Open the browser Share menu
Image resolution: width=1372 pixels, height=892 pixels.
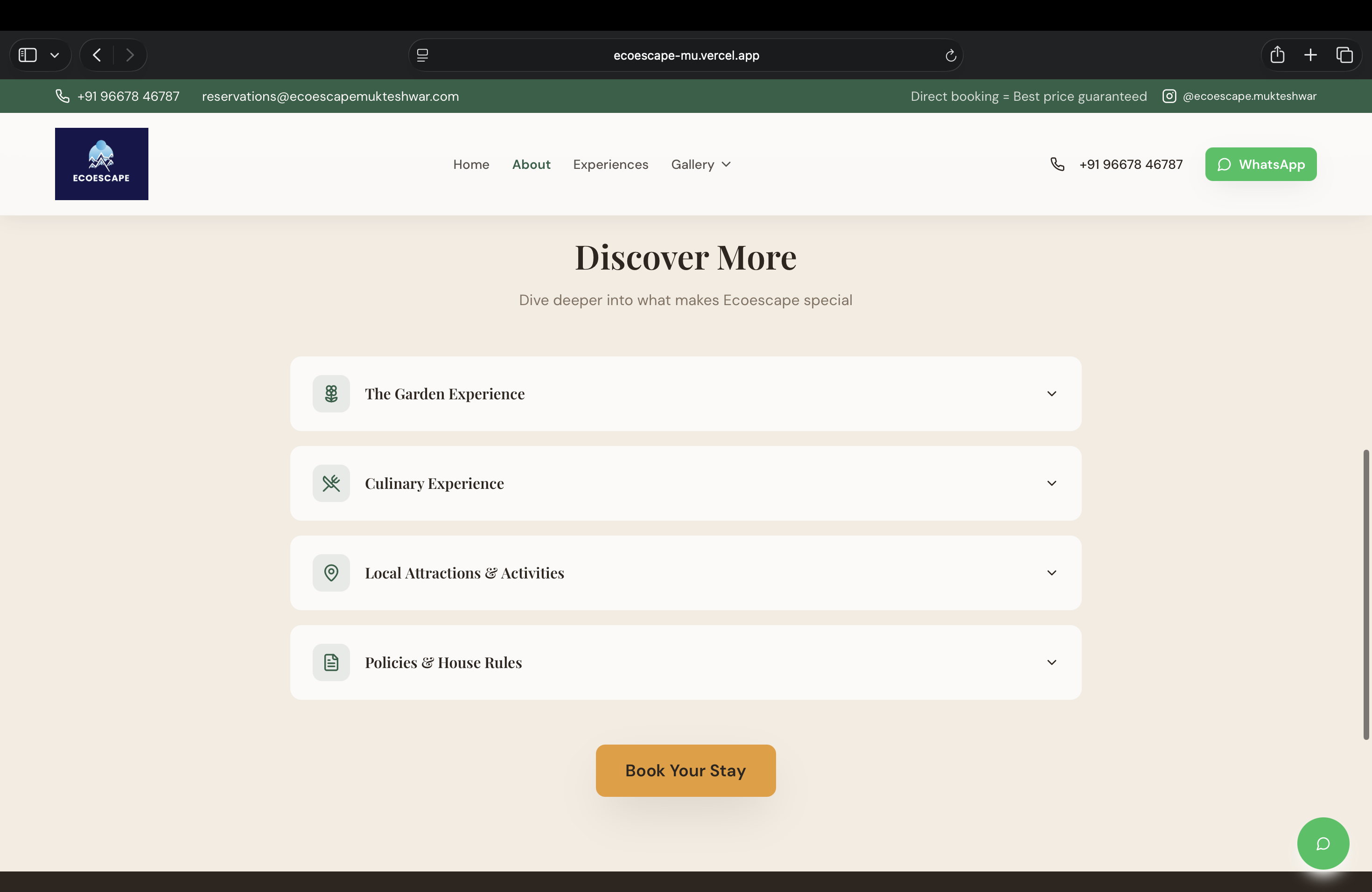[x=1277, y=55]
